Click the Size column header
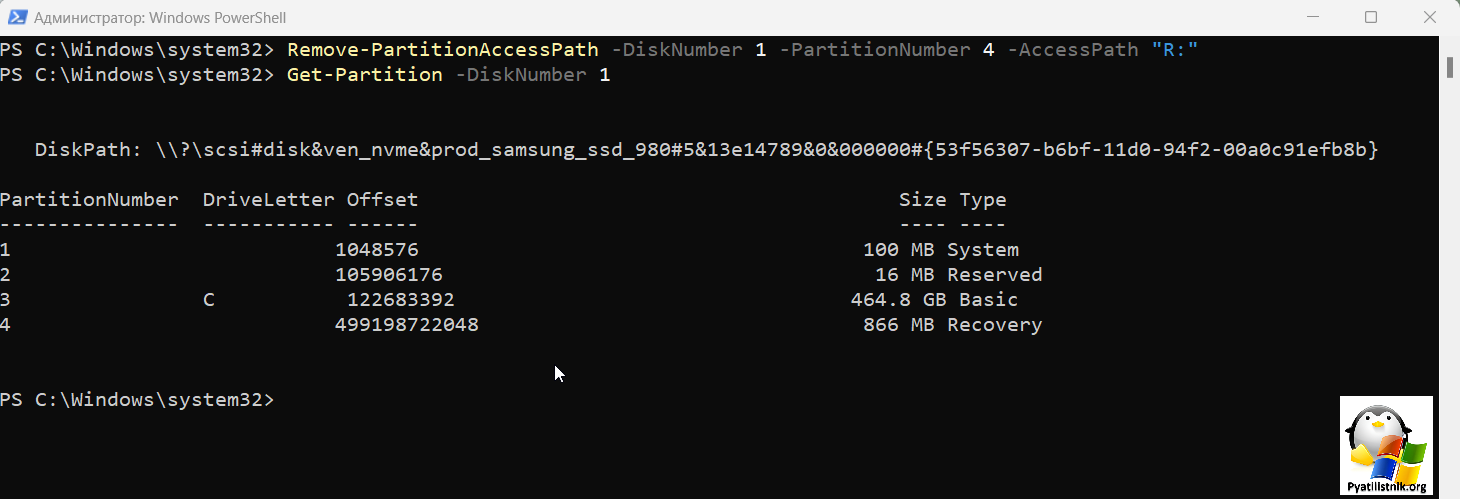Screen dimensions: 1460x499 pos(922,200)
